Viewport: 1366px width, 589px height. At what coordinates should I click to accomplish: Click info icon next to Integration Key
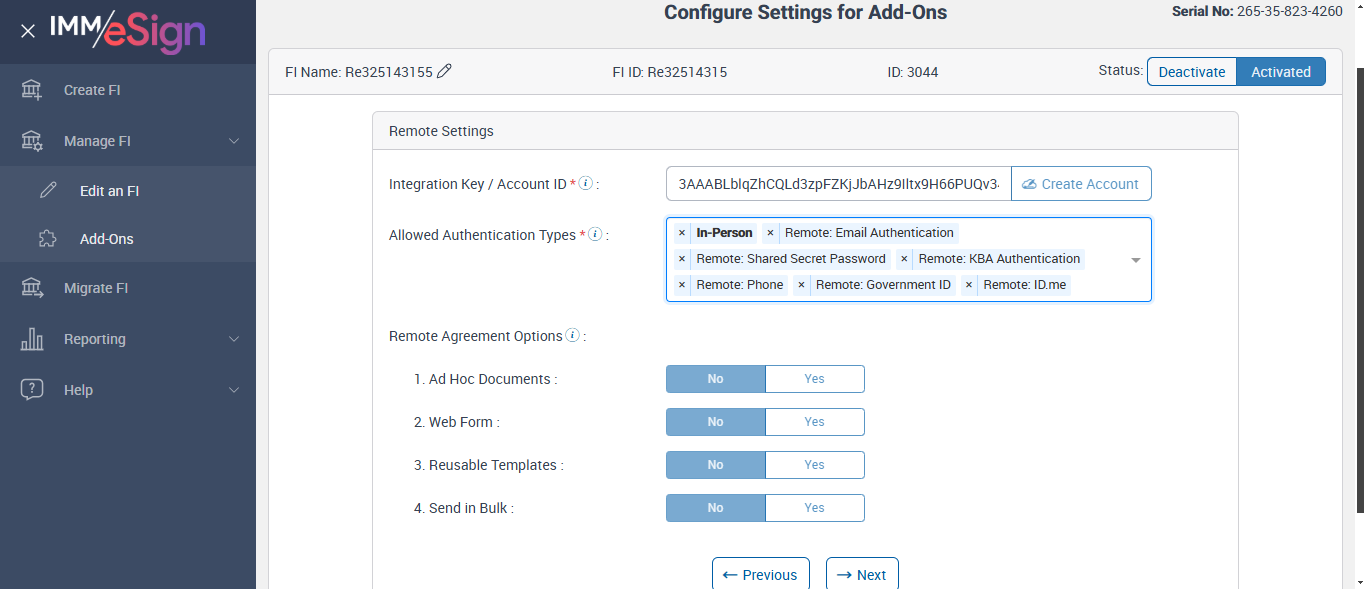(x=586, y=184)
